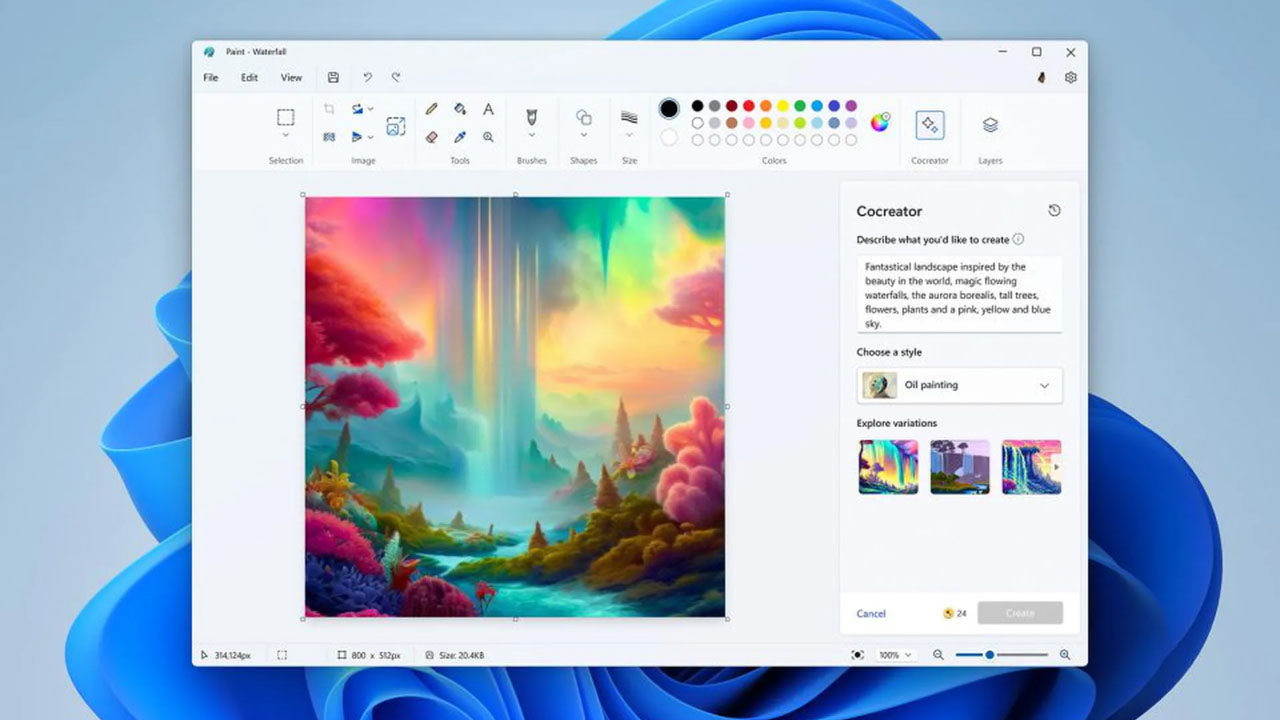Click the Undo arrow
Image resolution: width=1280 pixels, height=720 pixels.
[367, 77]
